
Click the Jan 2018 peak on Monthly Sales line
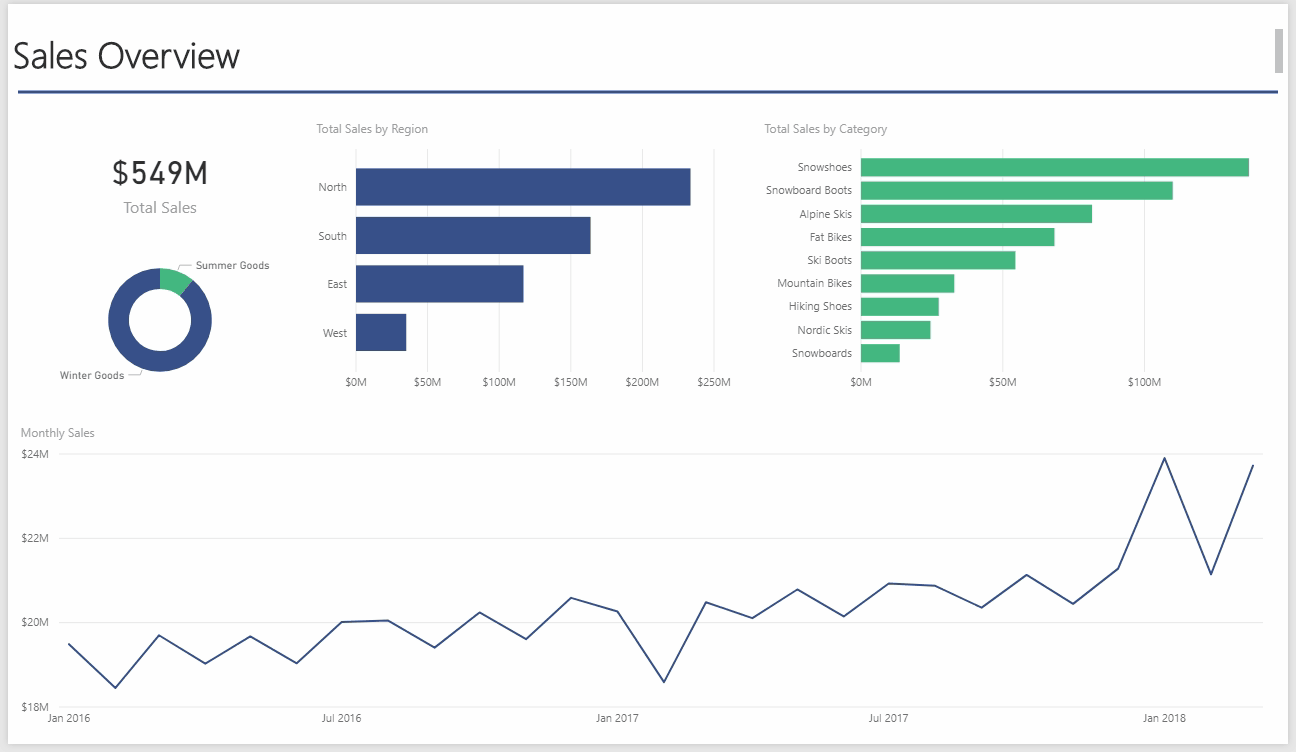tap(1164, 458)
